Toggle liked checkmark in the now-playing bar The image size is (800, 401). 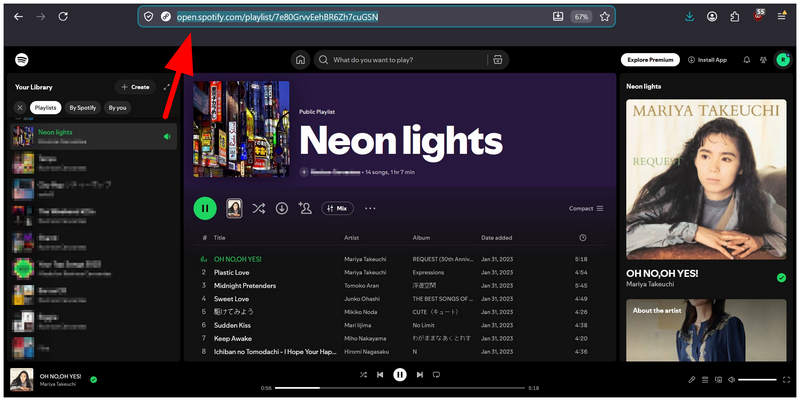[x=93, y=380]
